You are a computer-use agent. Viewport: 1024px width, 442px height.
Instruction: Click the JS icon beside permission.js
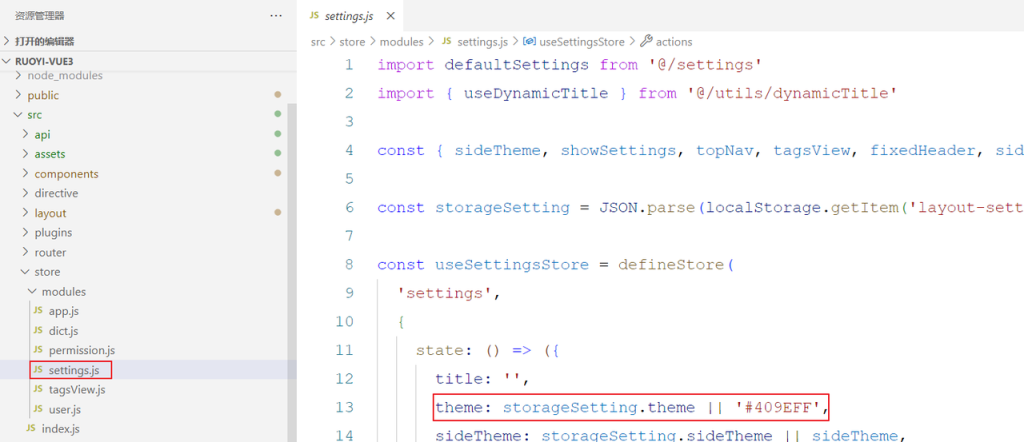coord(38,350)
